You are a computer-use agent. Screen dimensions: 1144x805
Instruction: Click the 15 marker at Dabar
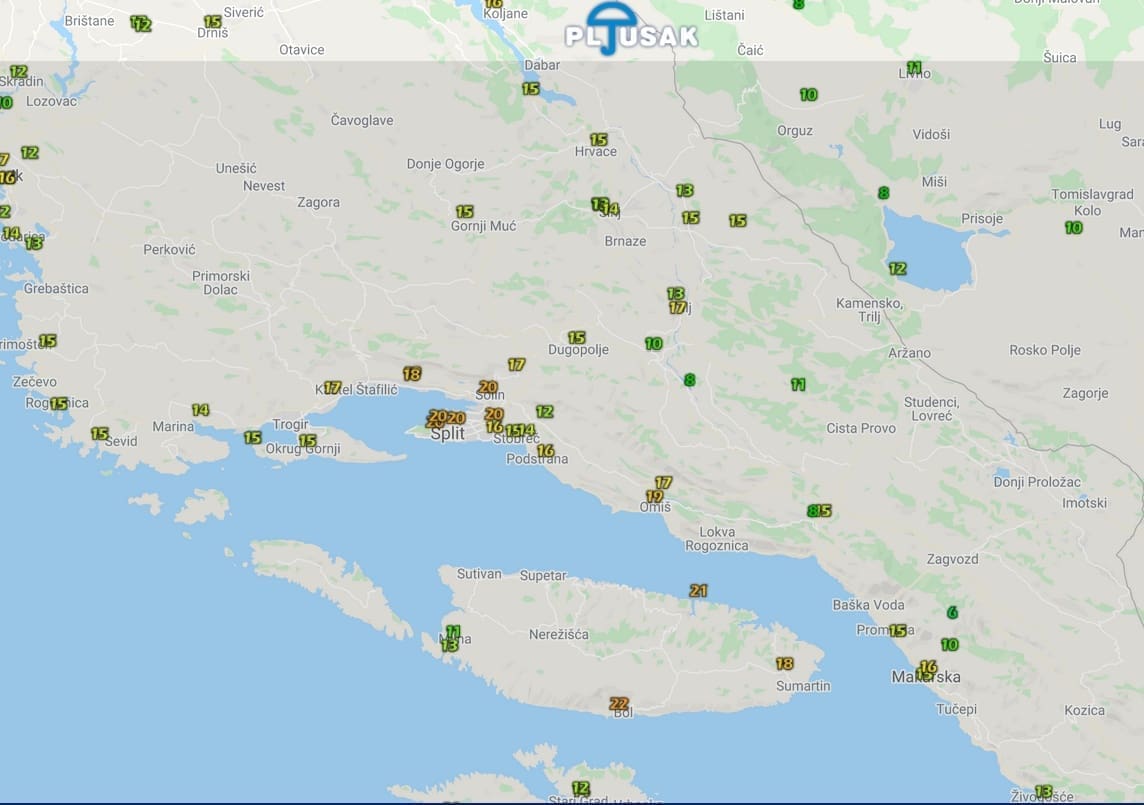[x=530, y=88]
